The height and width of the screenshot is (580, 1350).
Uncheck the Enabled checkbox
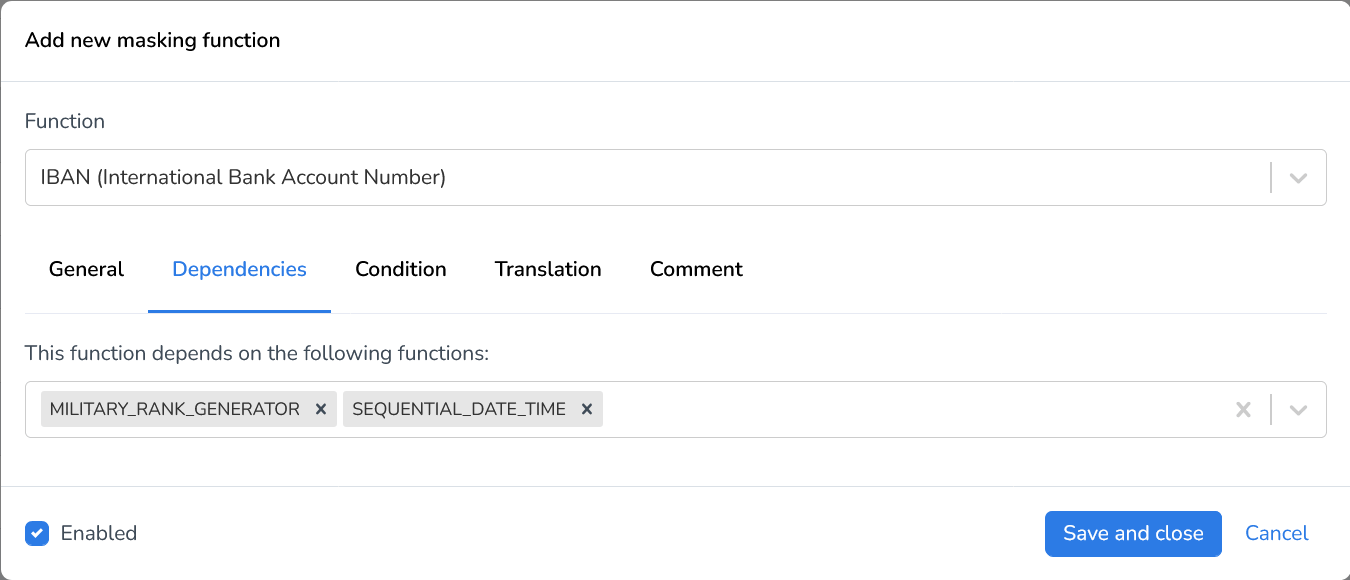pyautogui.click(x=37, y=533)
